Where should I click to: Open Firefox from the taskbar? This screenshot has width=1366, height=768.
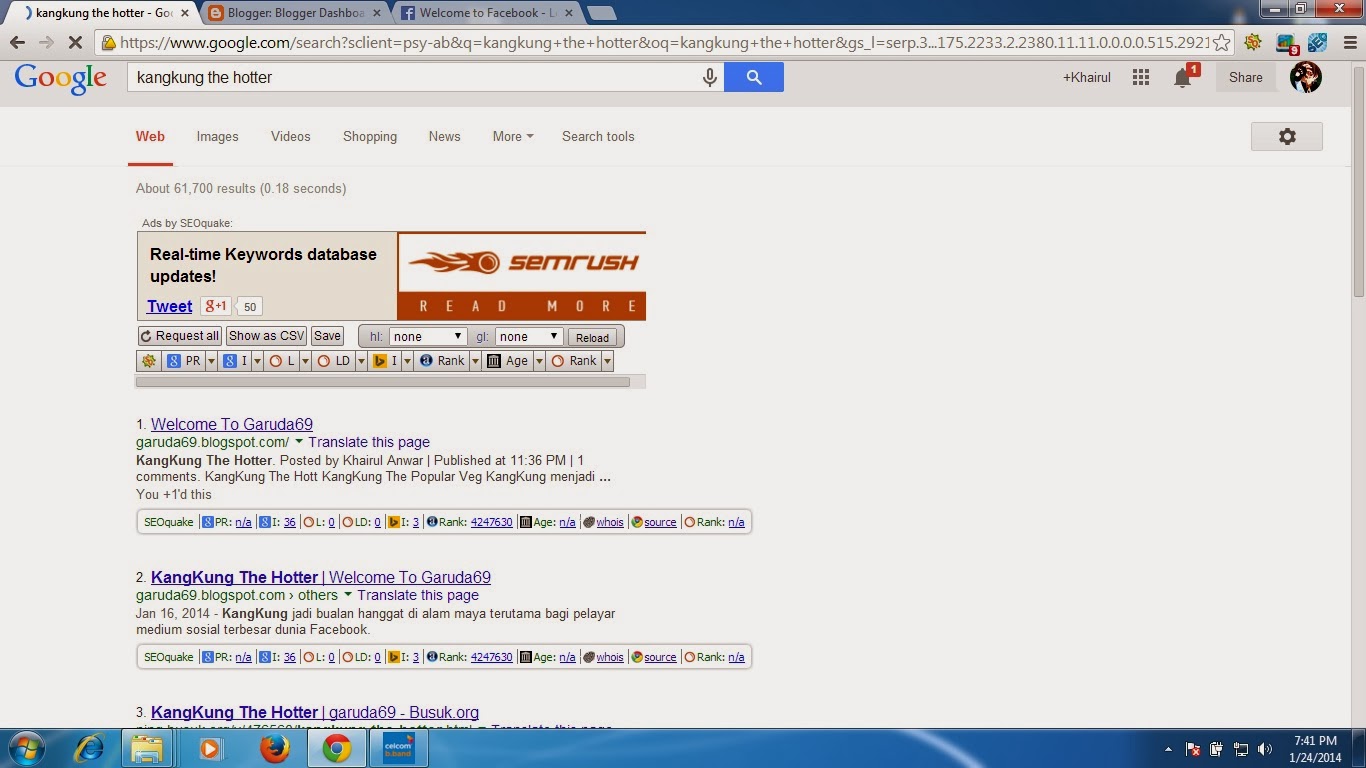(x=273, y=748)
